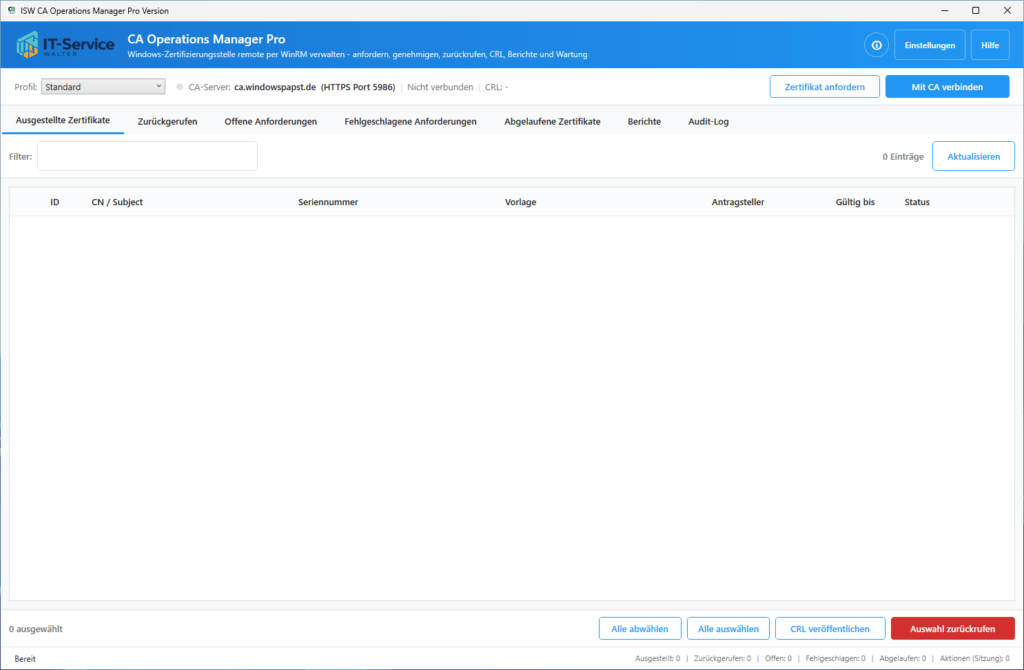Sort by Status column header
The height and width of the screenshot is (670, 1024).
[x=917, y=202]
